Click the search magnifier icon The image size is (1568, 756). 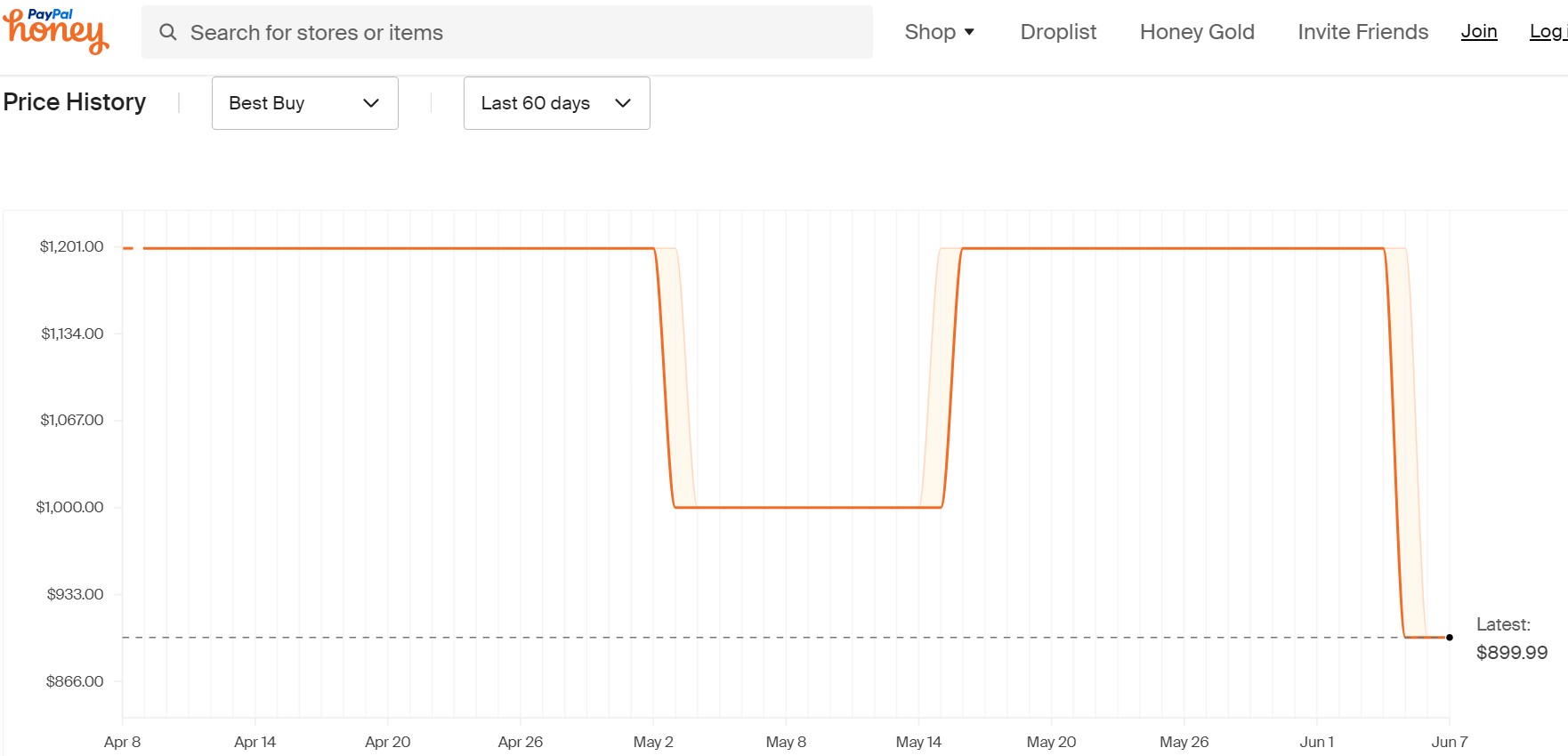coord(167,32)
